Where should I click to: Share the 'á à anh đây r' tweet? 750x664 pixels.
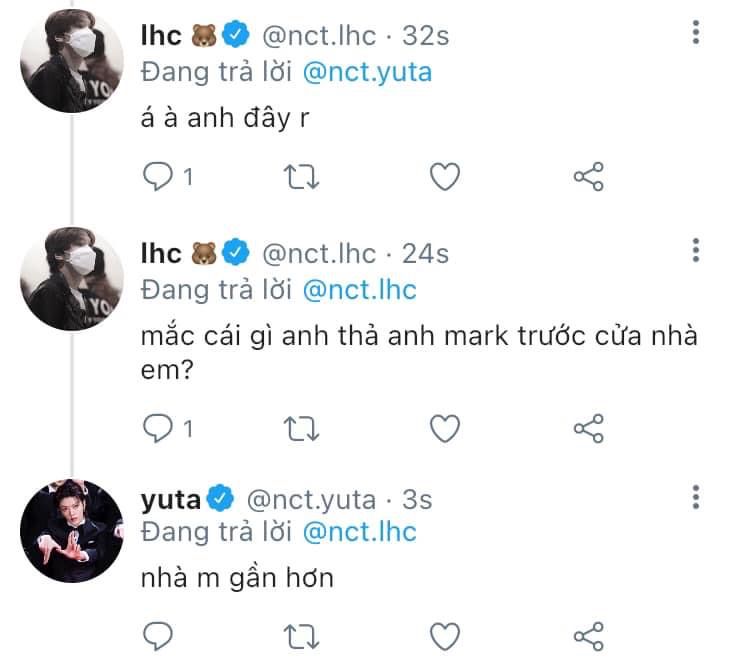pos(589,177)
